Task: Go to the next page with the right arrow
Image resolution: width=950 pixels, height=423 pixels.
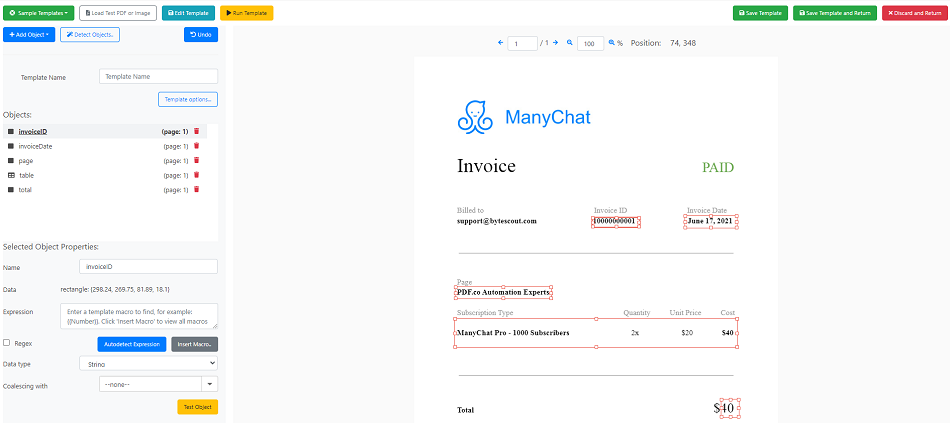Action: coord(556,43)
